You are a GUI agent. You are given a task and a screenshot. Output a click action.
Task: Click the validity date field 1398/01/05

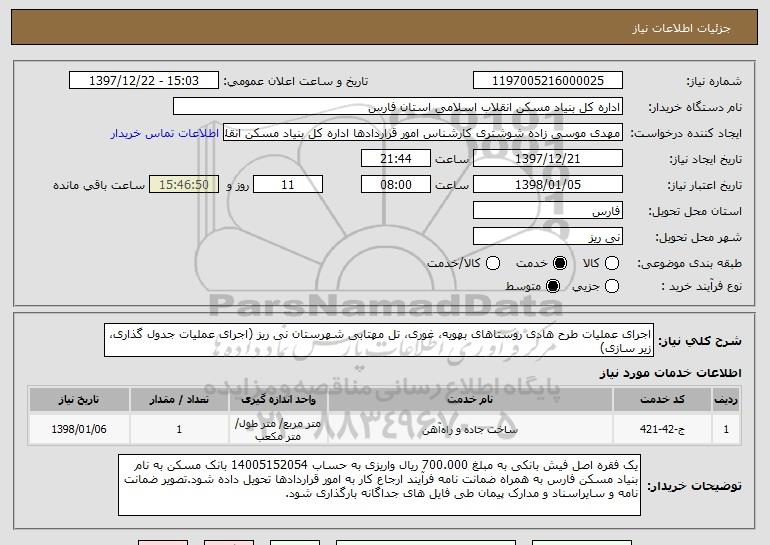[548, 185]
